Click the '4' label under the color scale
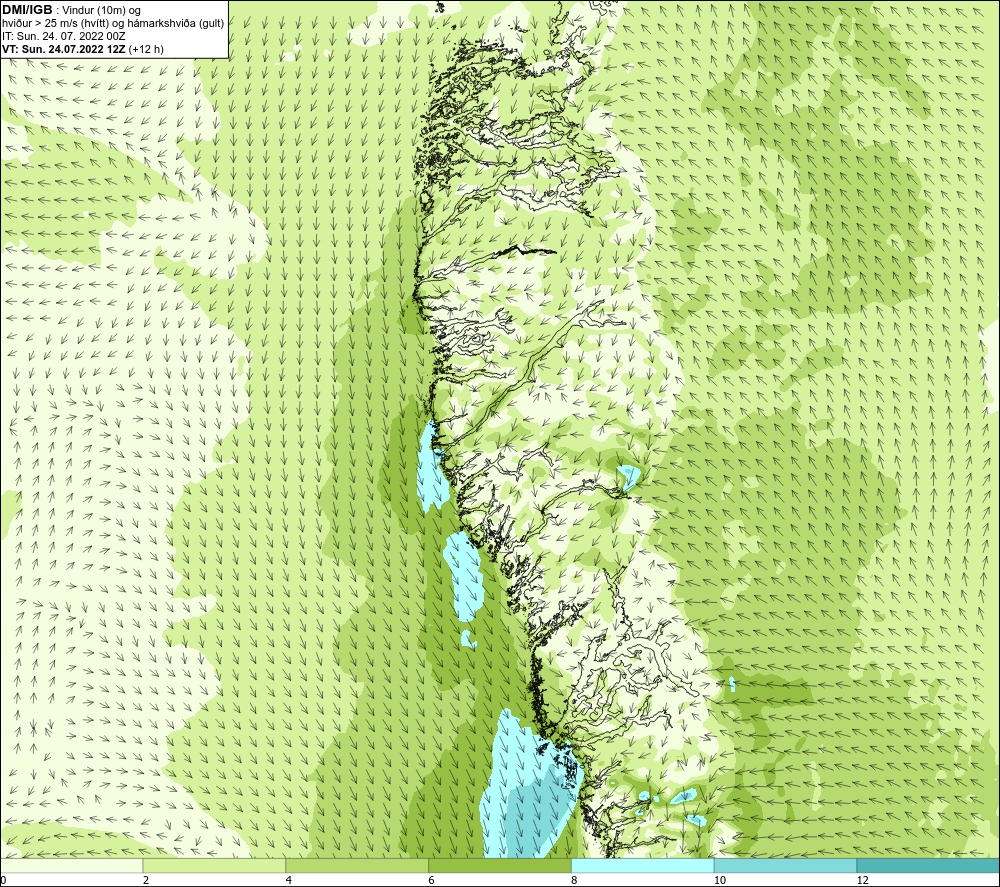The height and width of the screenshot is (887, 1000). 289,880
